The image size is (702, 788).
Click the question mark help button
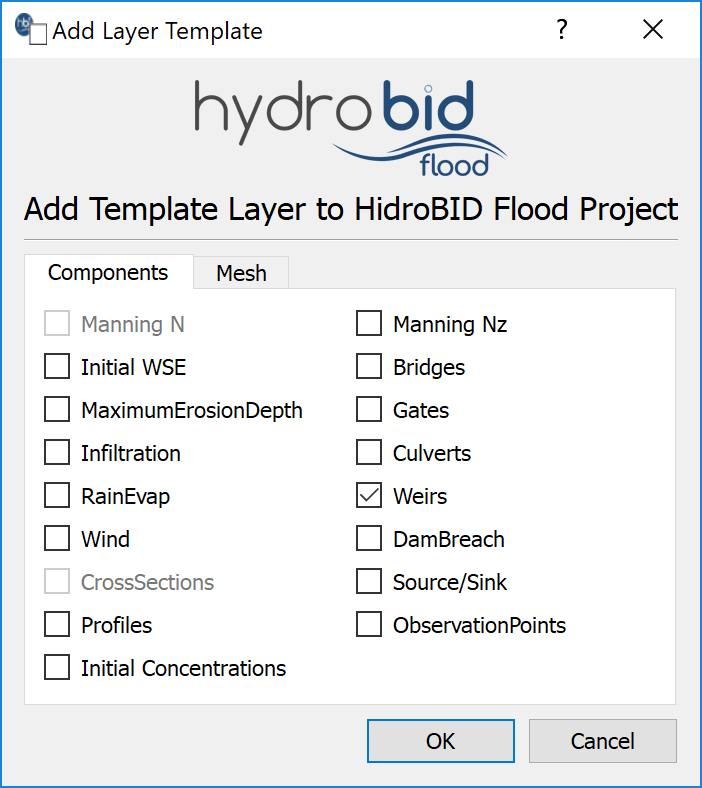[x=562, y=30]
